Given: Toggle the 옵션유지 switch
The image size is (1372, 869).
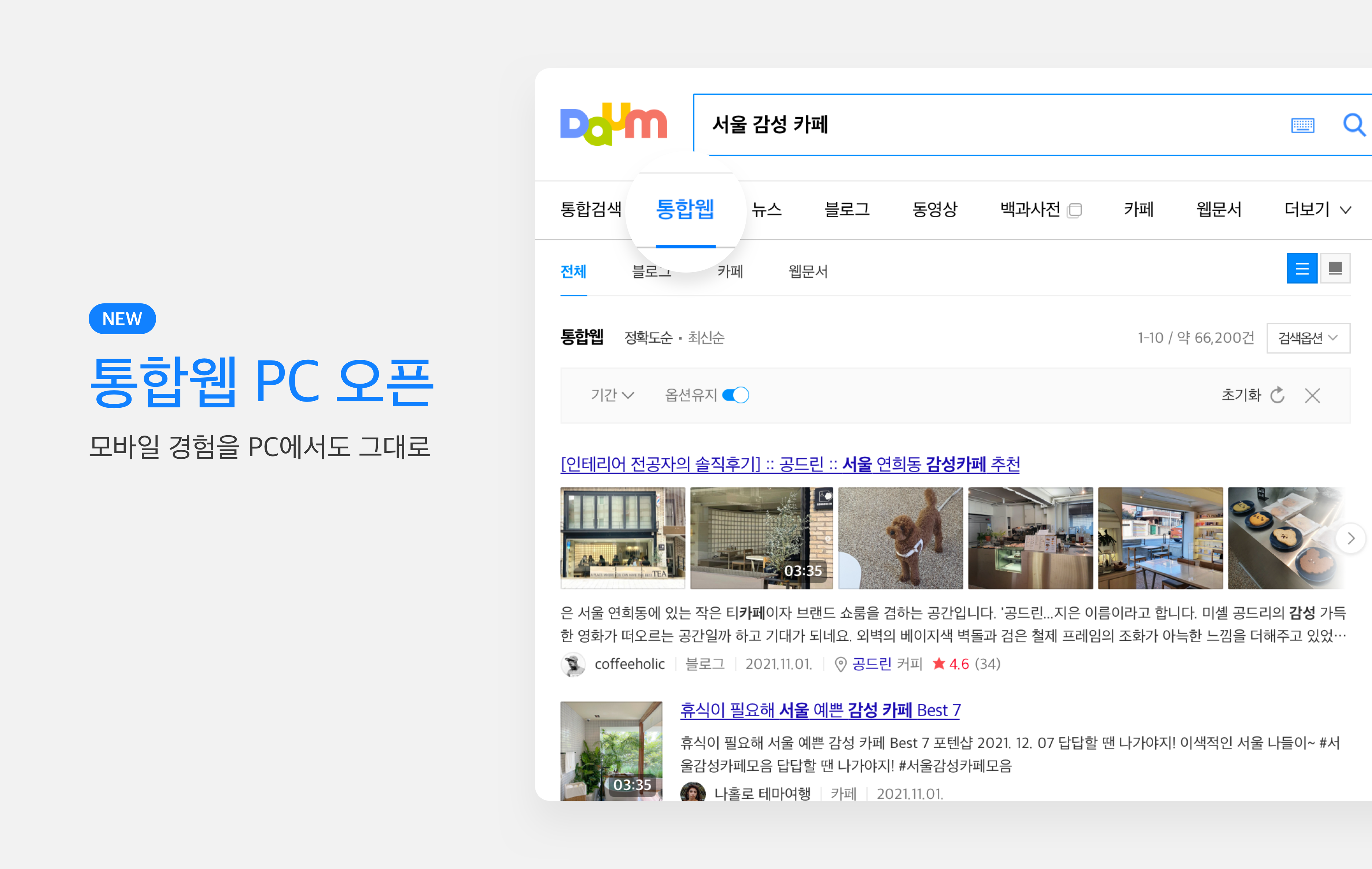Looking at the screenshot, I should pyautogui.click(x=735, y=395).
